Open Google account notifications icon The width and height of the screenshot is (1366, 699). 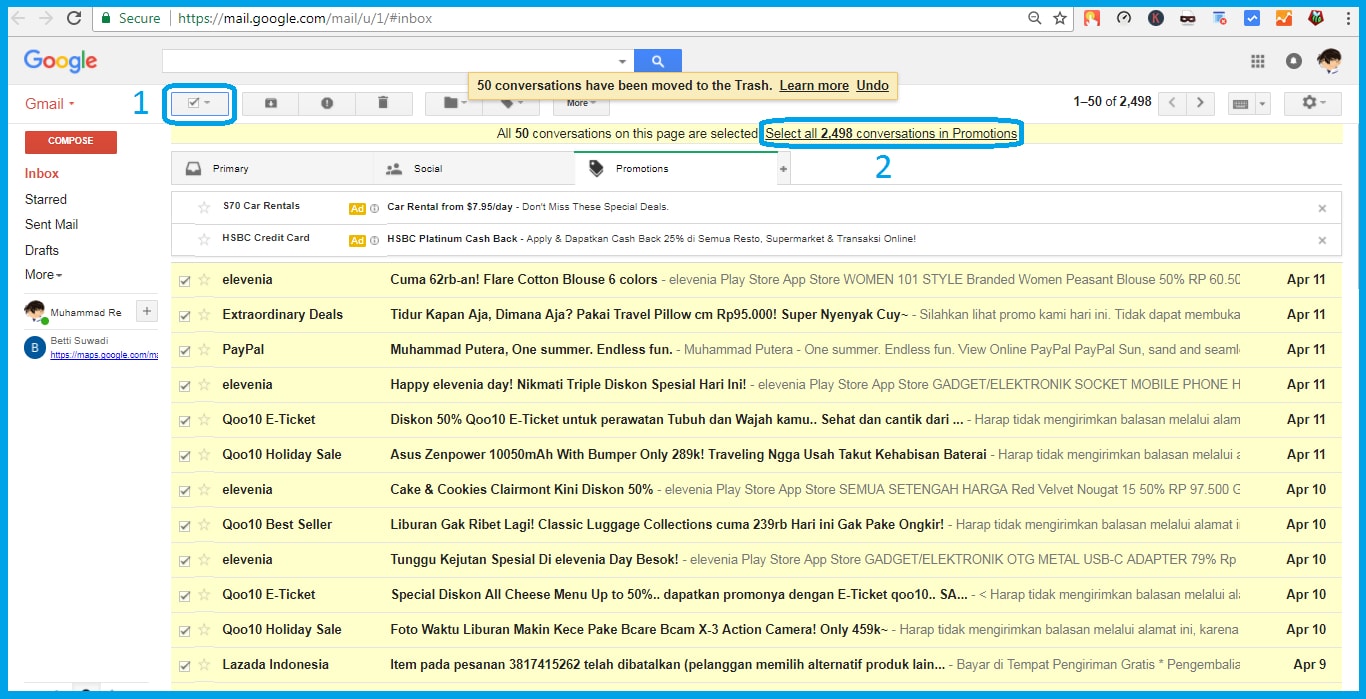pos(1294,61)
